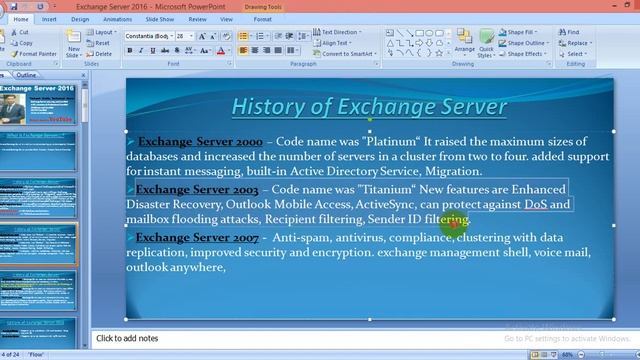Open the Home ribbon tab
The width and height of the screenshot is (640, 360).
click(21, 19)
